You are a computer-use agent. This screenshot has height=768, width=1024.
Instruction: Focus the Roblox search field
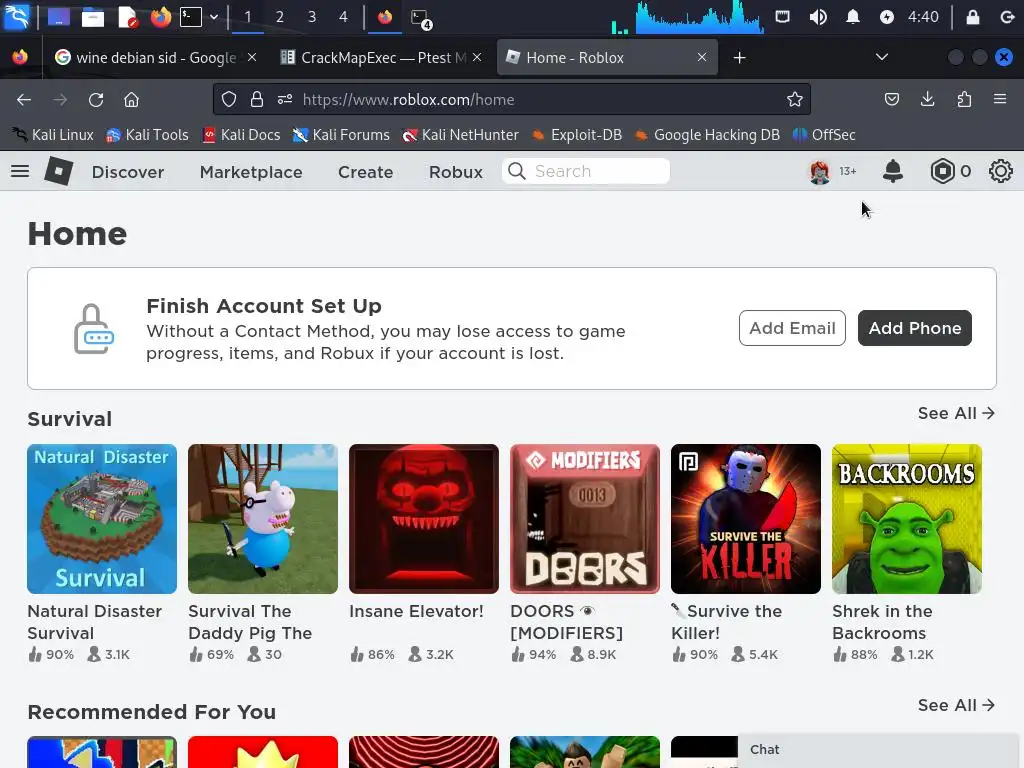coord(586,171)
